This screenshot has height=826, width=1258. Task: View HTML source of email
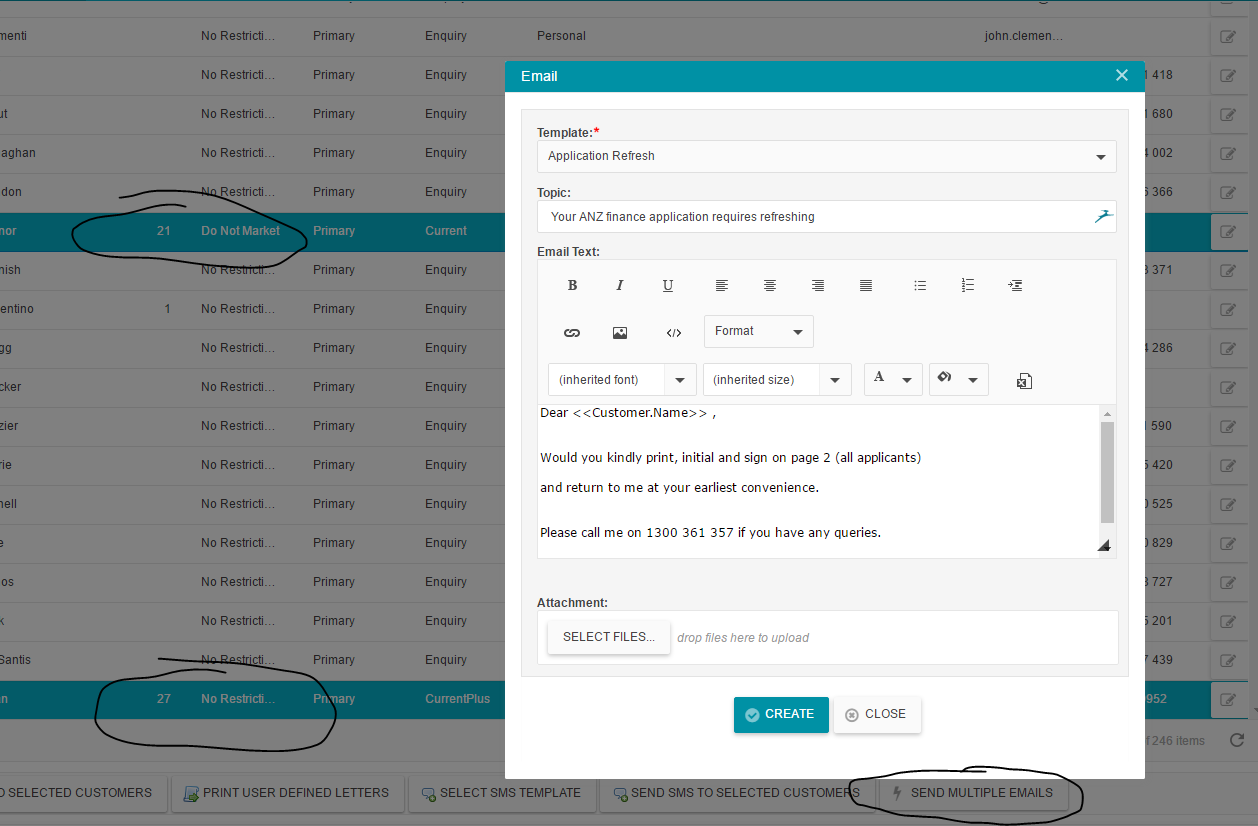[674, 333]
